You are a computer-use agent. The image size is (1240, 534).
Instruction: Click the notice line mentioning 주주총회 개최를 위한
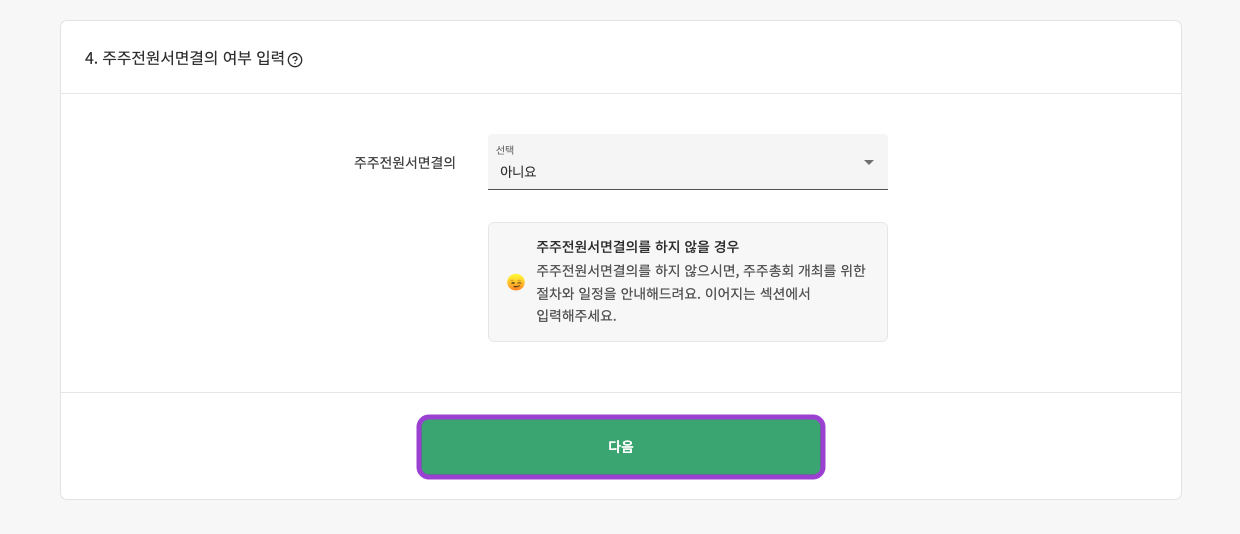700,270
